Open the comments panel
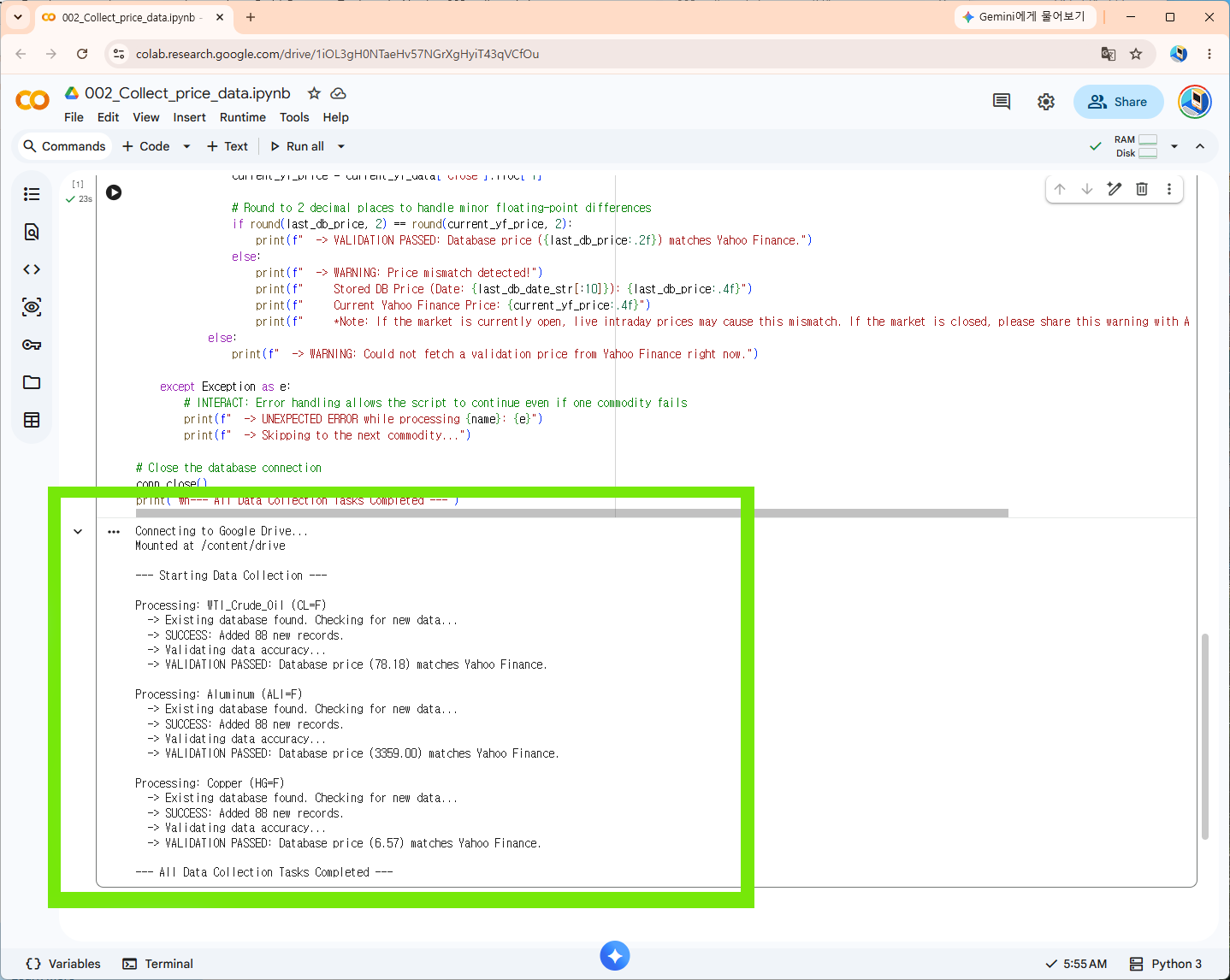This screenshot has height=980, width=1230. (x=1002, y=102)
